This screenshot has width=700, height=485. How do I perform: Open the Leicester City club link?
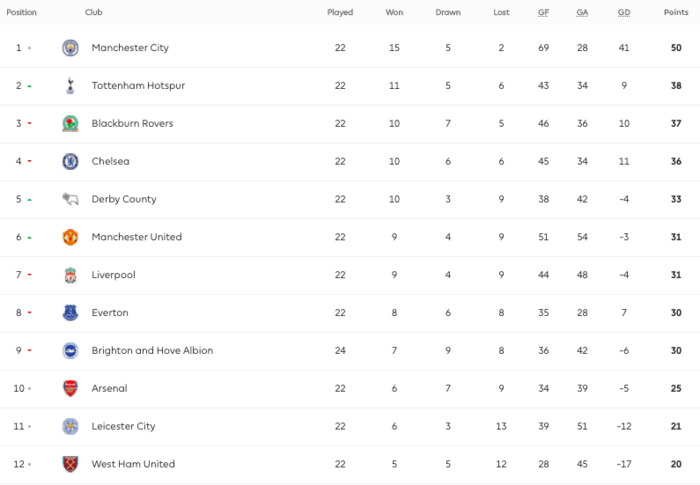(123, 426)
